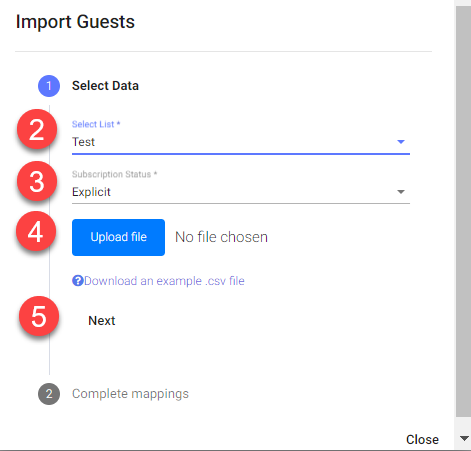
Task: Open the Subscription Status dropdown showing Explicit
Action: 241,192
